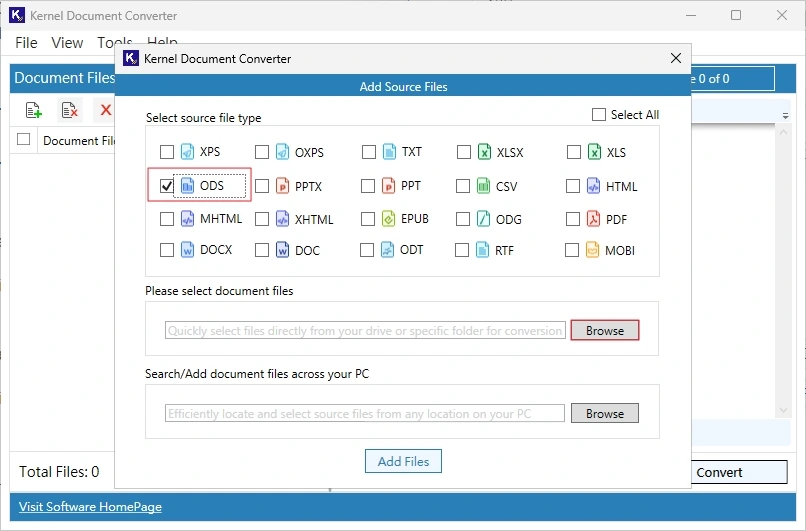The image size is (806, 531).
Task: Click the DOCX Word icon
Action: coord(188,250)
